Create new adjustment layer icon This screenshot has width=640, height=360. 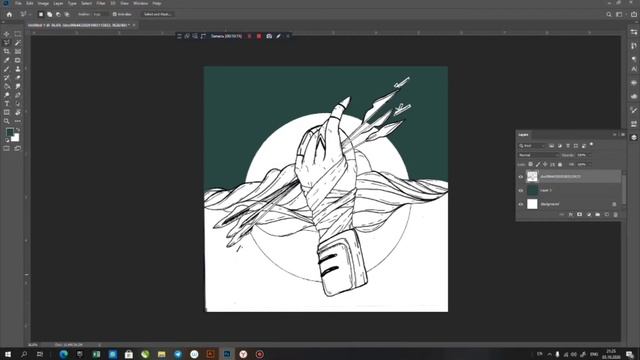pos(589,215)
